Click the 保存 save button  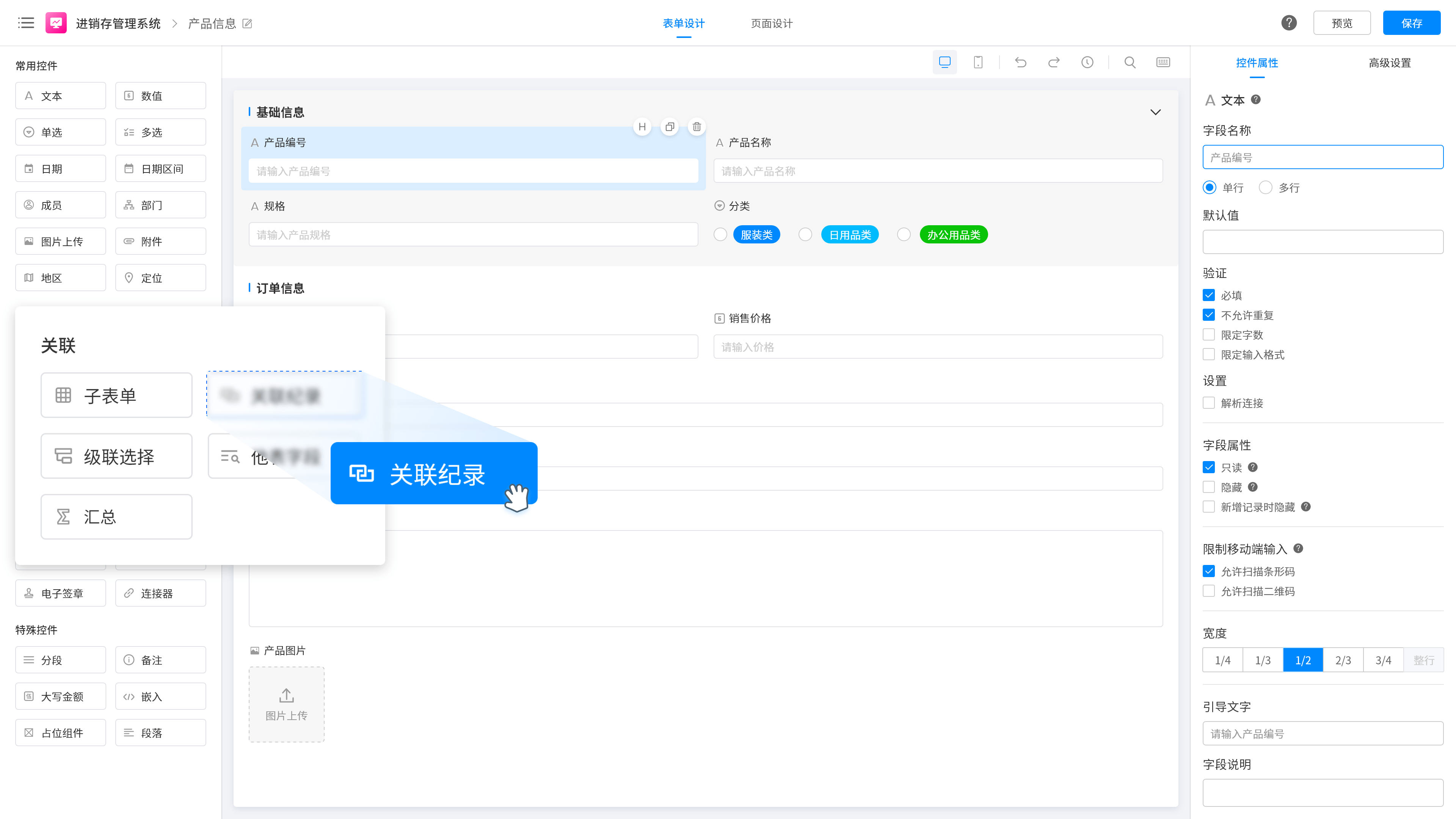point(1411,23)
